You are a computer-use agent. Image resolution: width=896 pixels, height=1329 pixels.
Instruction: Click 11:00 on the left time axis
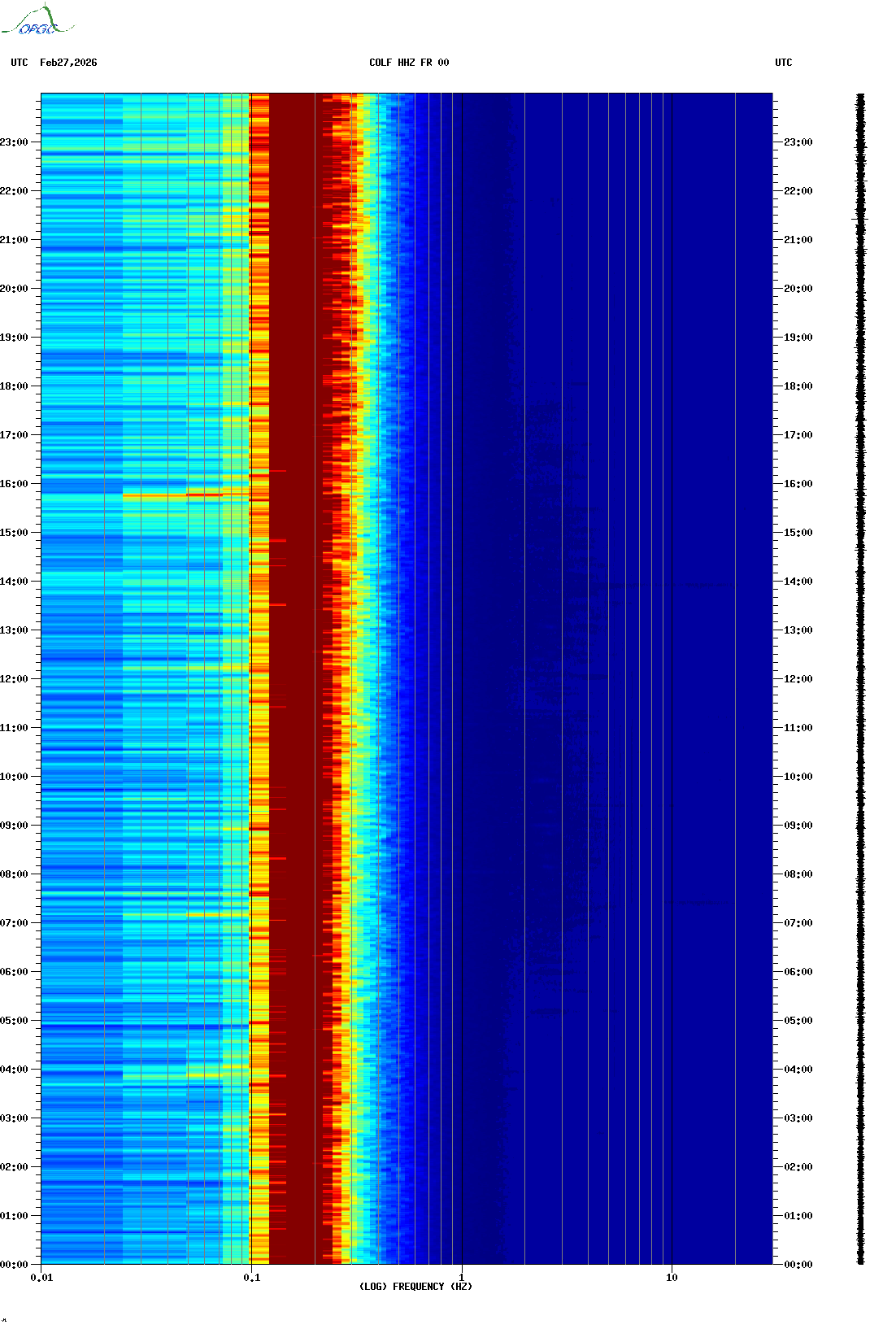point(14,728)
